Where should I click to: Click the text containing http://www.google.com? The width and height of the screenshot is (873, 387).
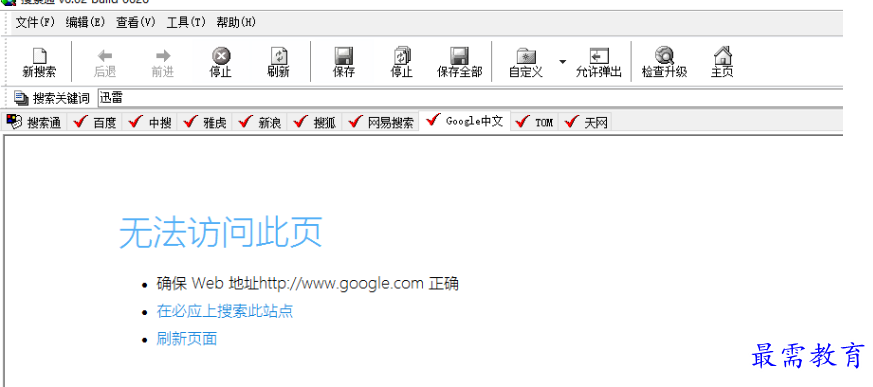pos(307,283)
